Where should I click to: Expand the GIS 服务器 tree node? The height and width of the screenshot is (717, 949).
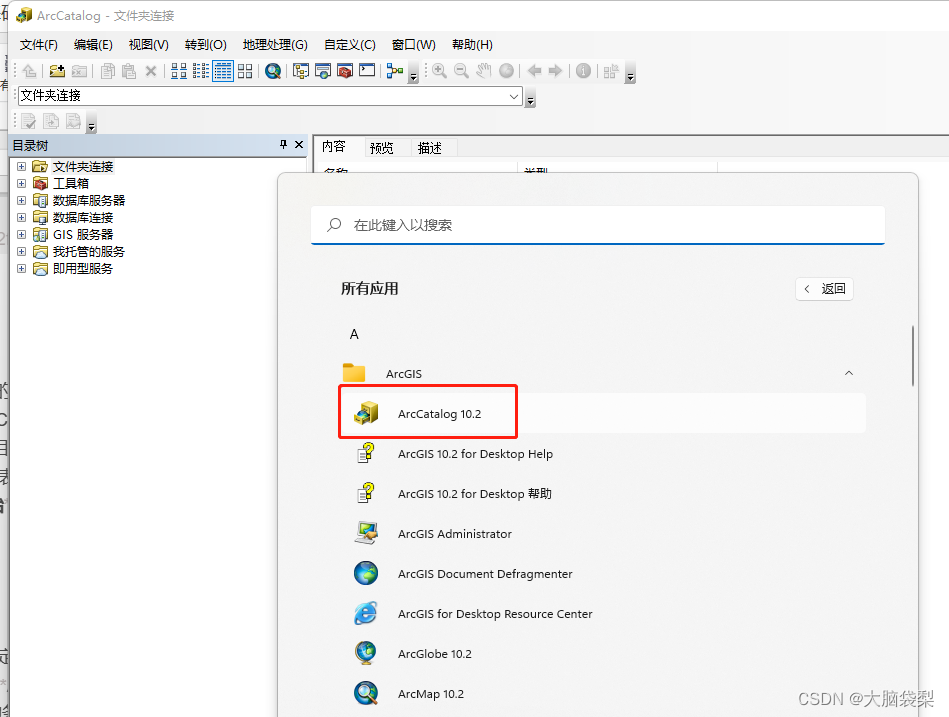click(x=22, y=234)
